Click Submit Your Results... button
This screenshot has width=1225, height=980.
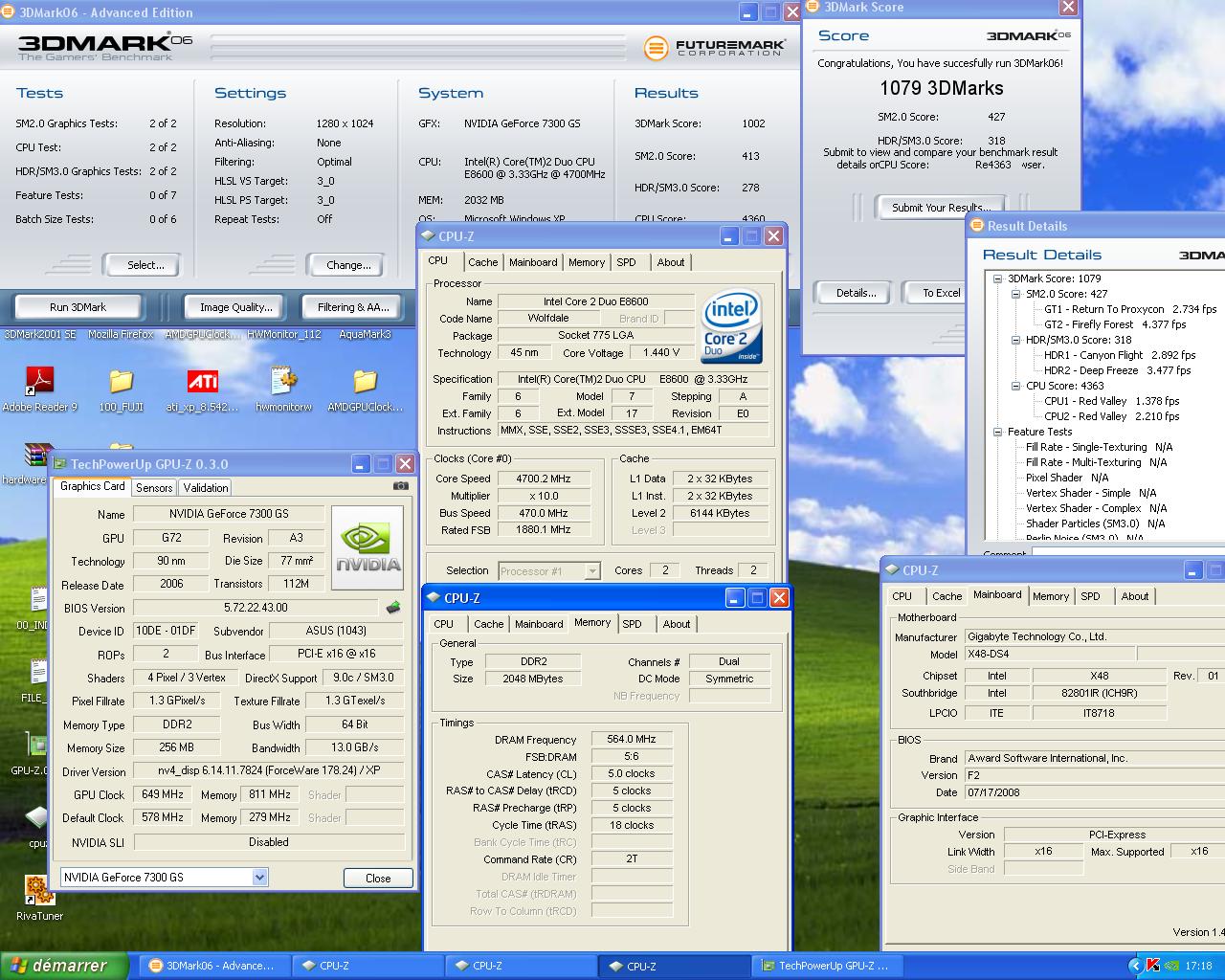pos(940,207)
